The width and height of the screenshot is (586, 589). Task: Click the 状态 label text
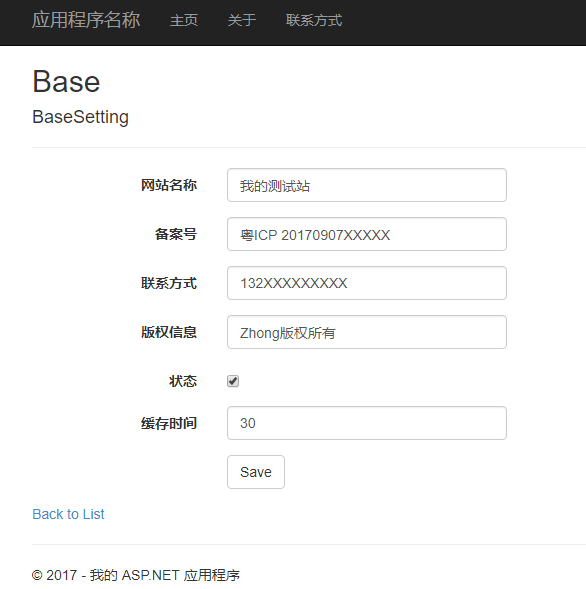(x=183, y=381)
